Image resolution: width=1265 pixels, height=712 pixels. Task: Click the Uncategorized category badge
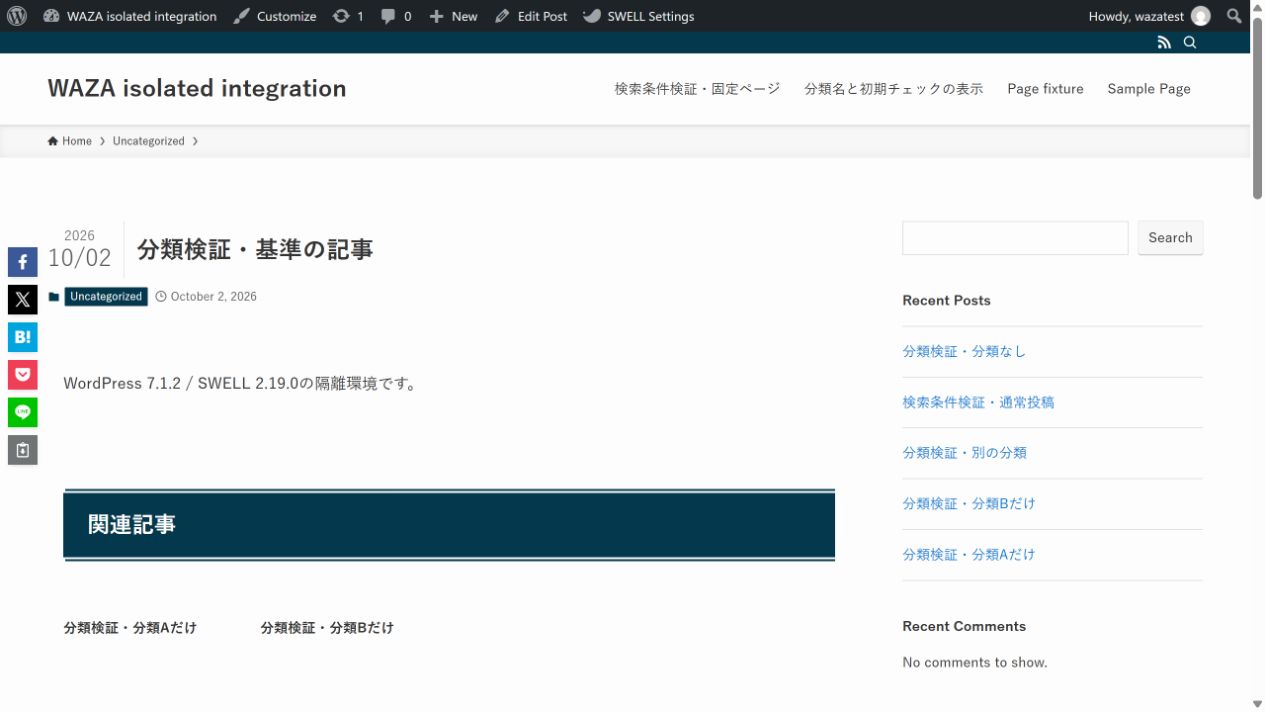[106, 296]
